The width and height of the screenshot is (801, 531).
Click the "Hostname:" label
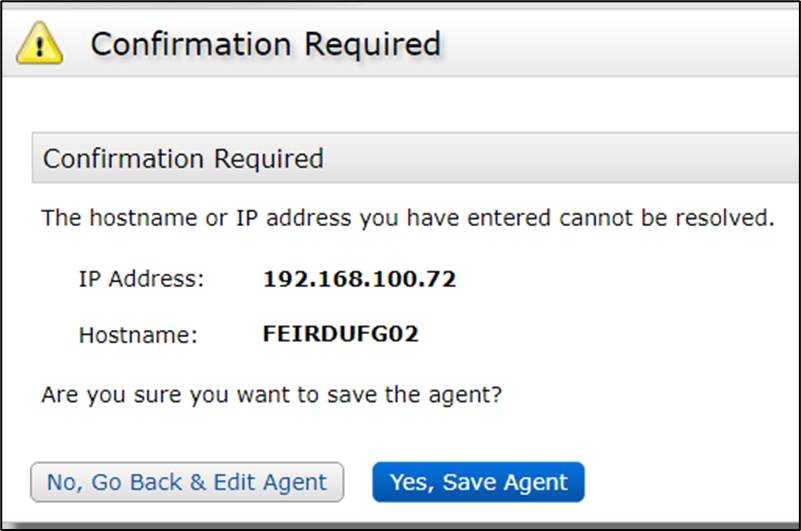point(139,335)
